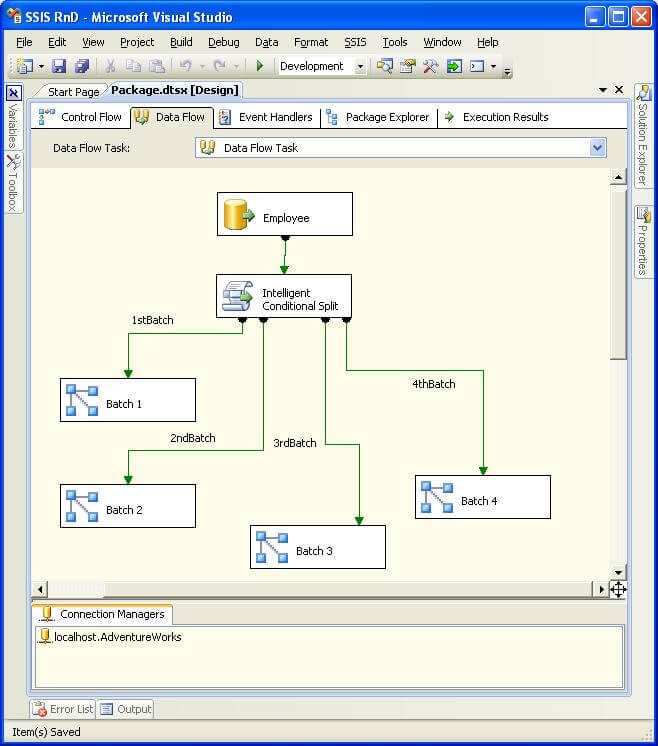Select the 4thBatch path label
This screenshot has height=746, width=658.
point(433,384)
